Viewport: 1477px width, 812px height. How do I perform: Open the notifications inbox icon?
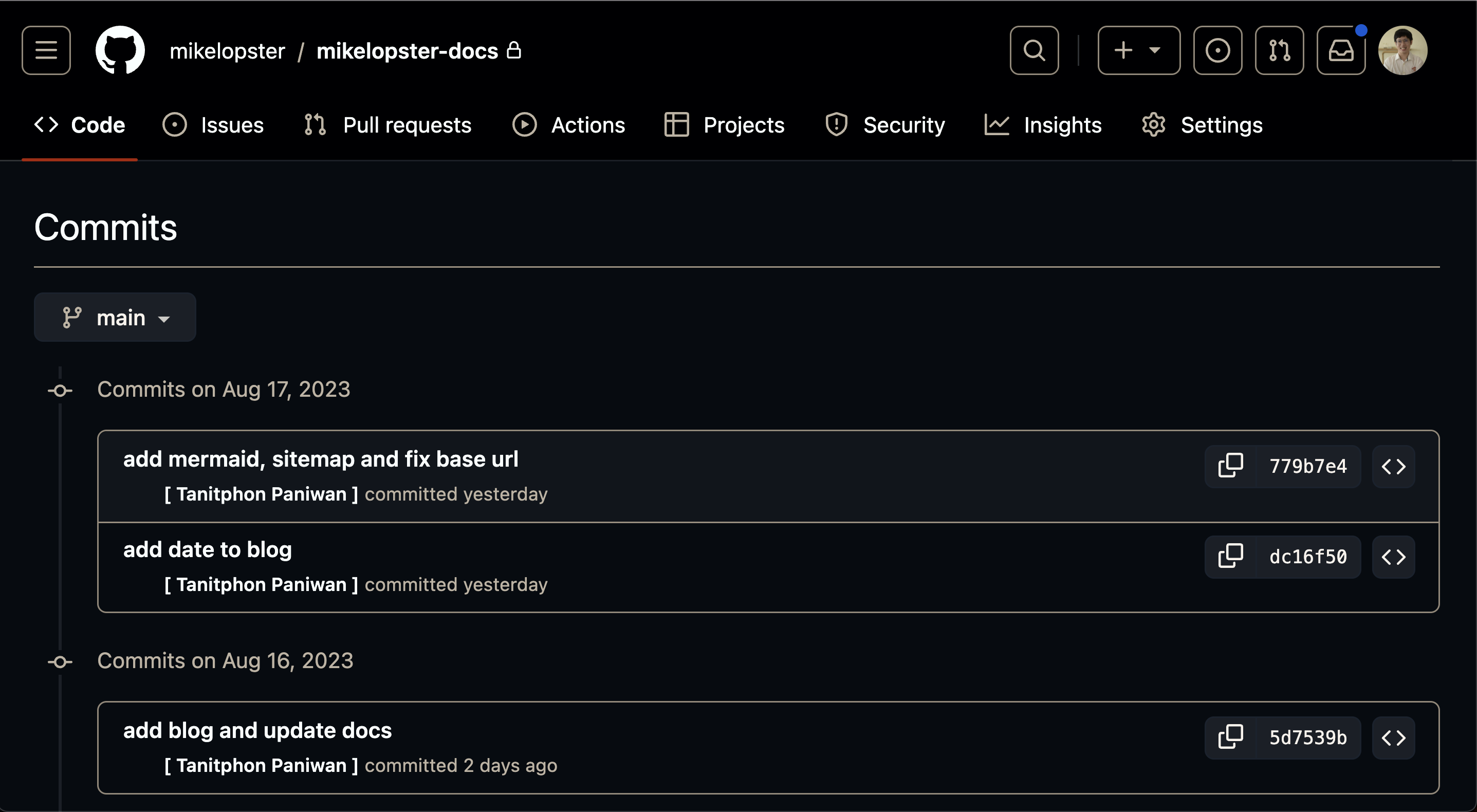coord(1340,50)
